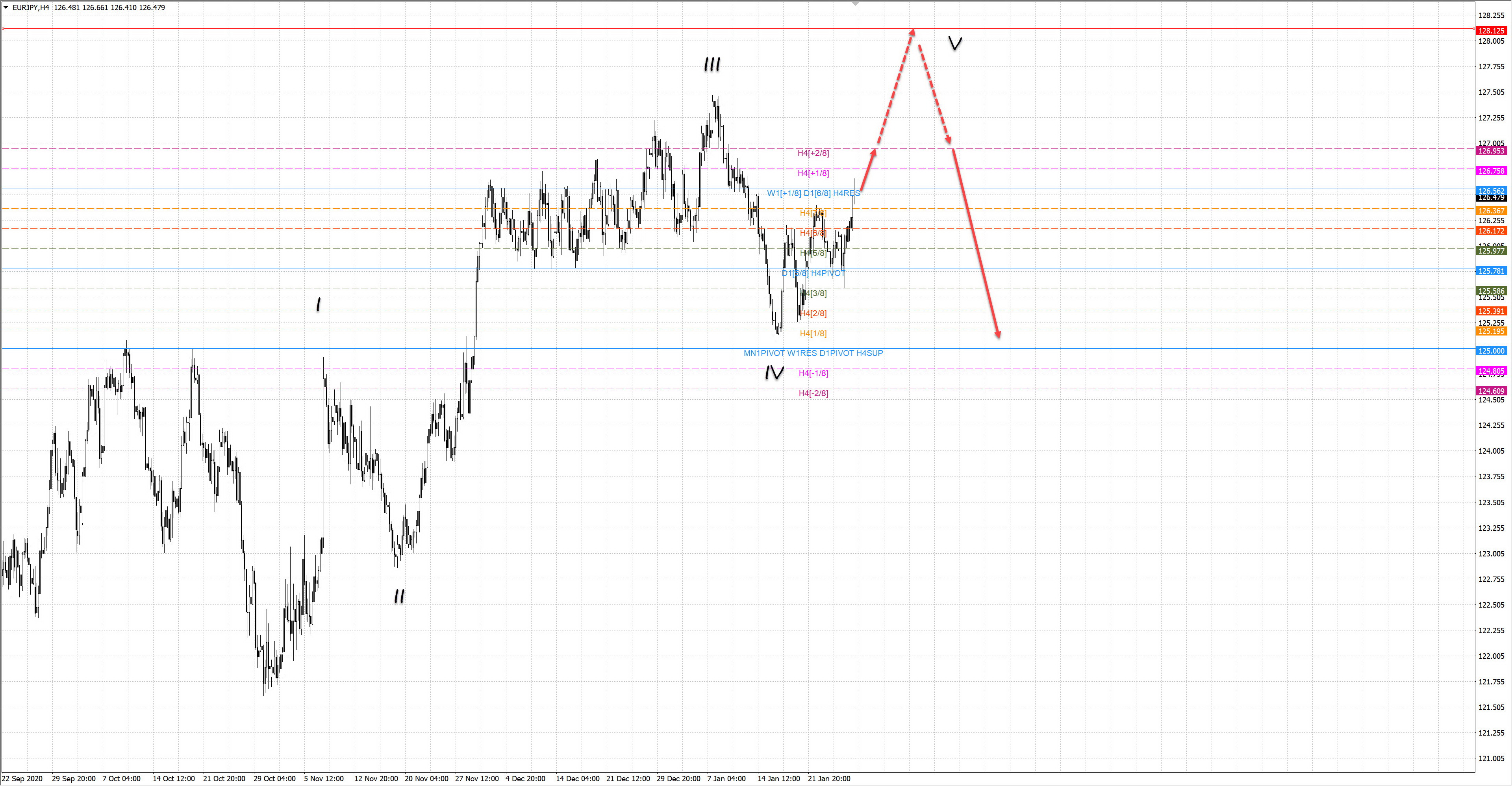Image resolution: width=1512 pixels, height=786 pixels.
Task: Click the hand-drawn wave IV label
Action: pos(774,373)
